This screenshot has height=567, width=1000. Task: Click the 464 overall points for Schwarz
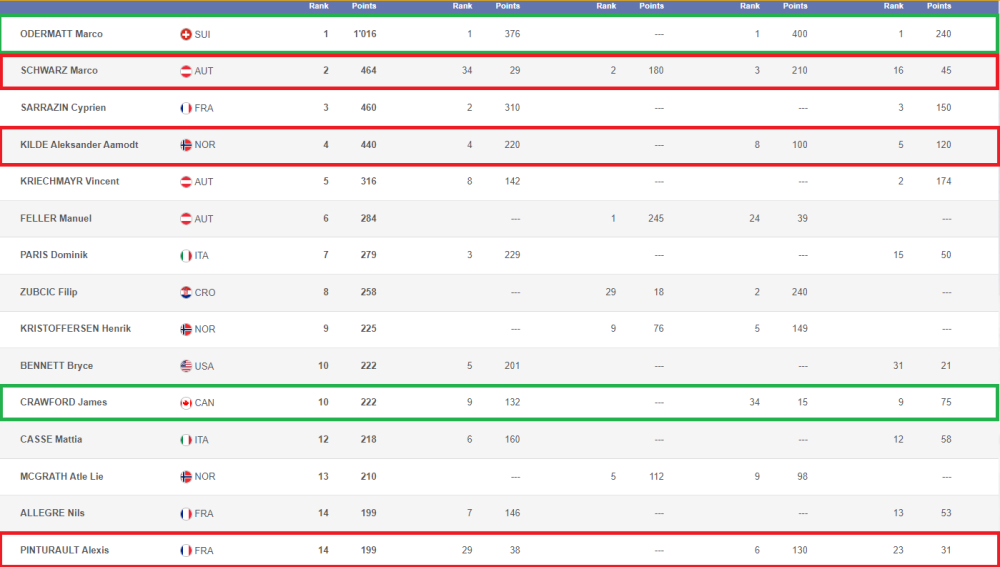tap(368, 71)
